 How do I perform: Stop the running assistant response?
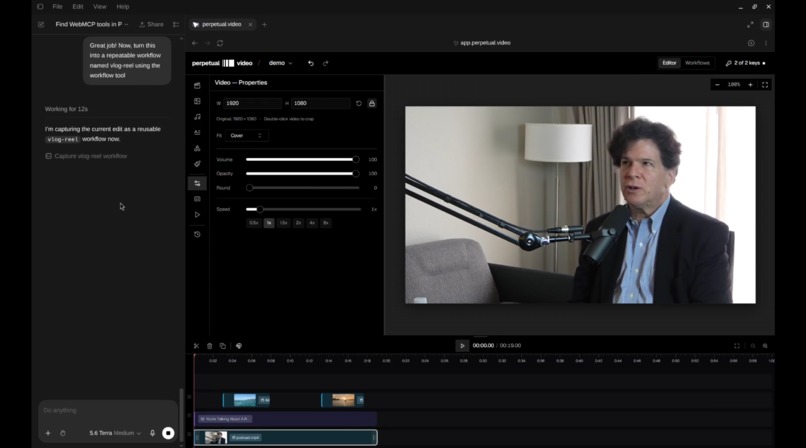(168, 433)
